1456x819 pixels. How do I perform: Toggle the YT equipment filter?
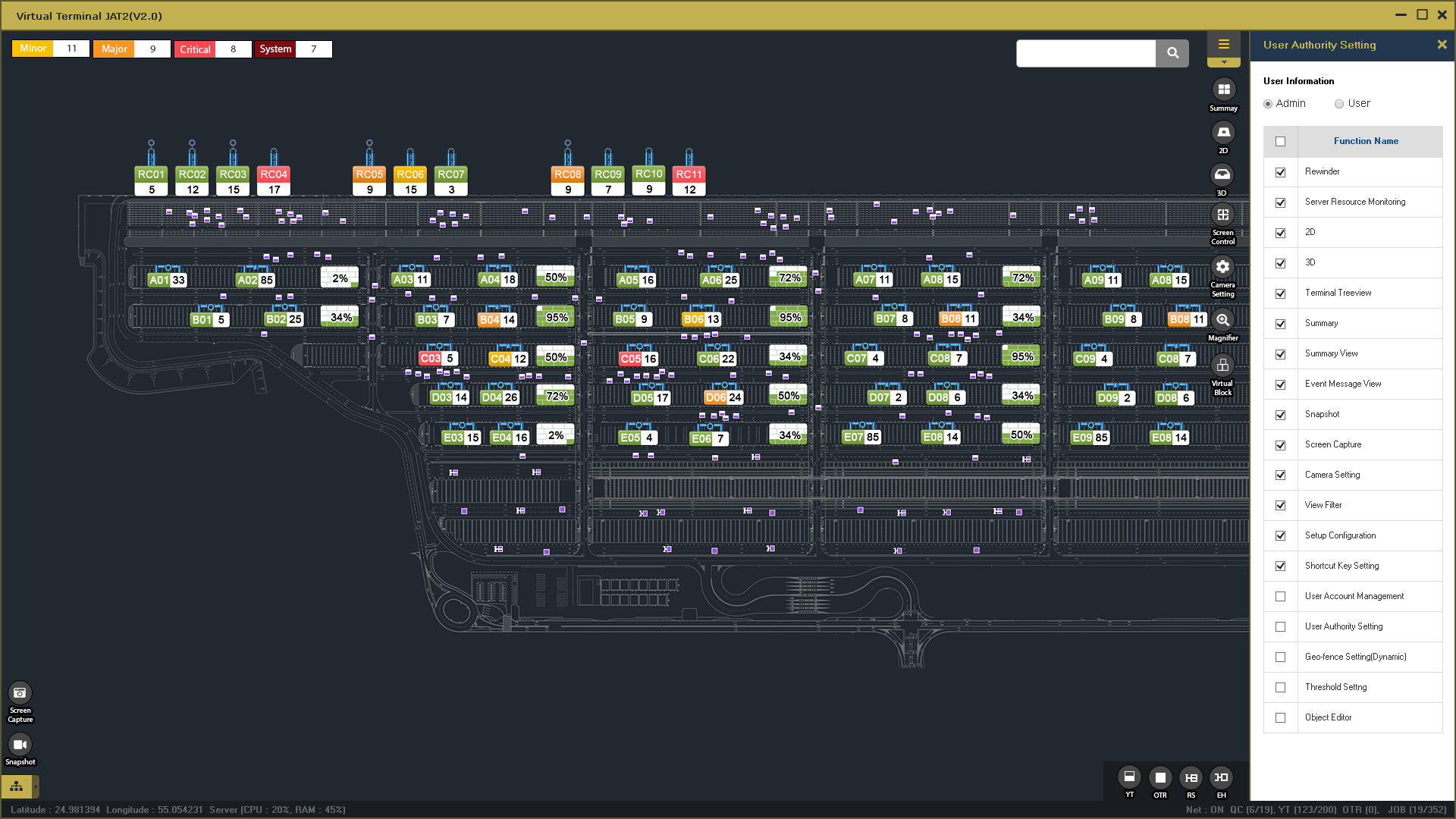pos(1129,777)
